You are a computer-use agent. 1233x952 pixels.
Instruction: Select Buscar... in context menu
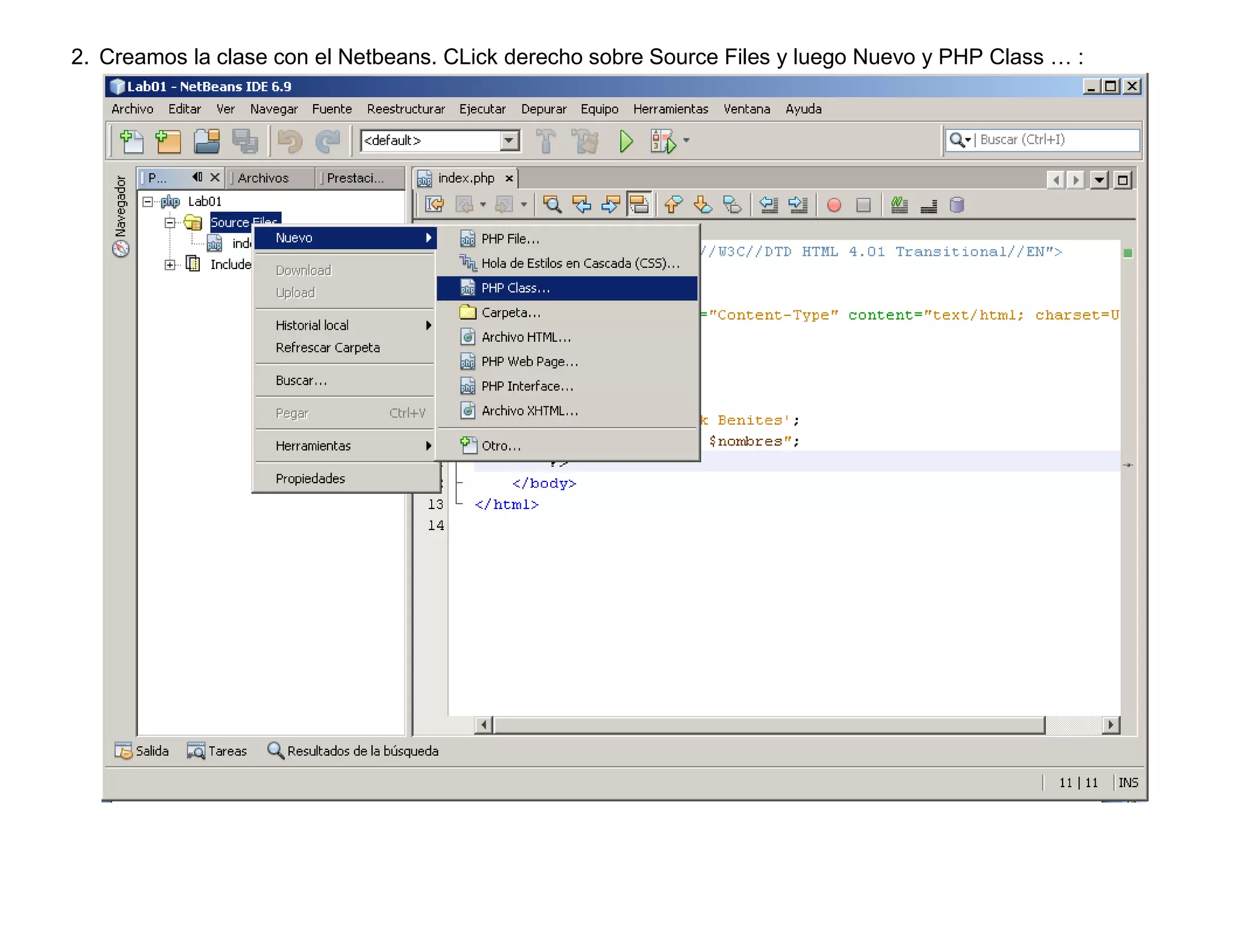345,381
